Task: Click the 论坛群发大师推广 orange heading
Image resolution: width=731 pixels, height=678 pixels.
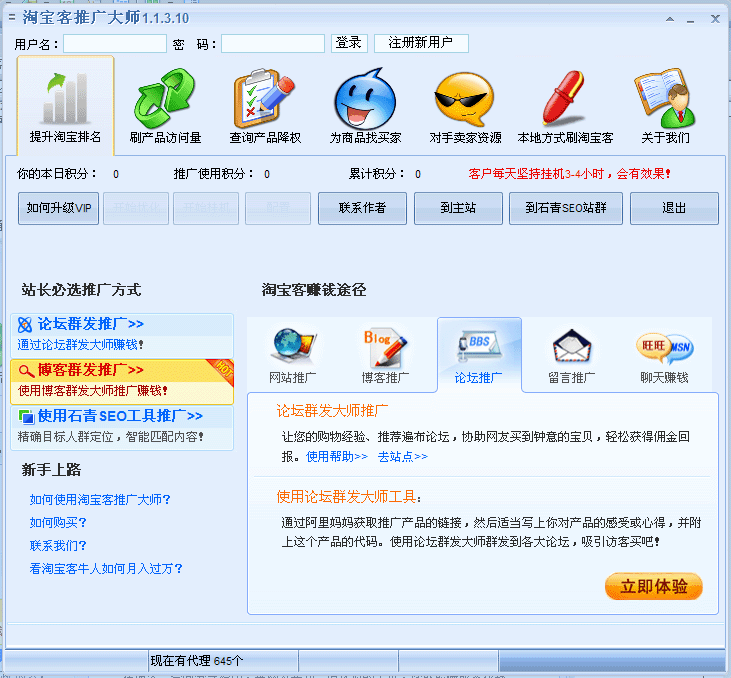Action: click(332, 411)
